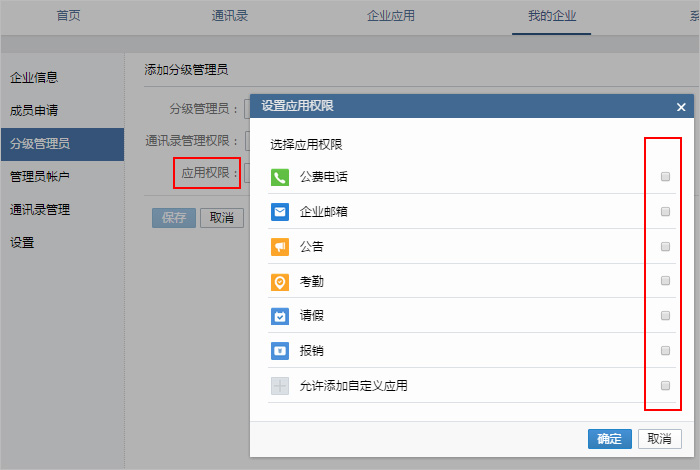Click the grey plus icon for 允许添加自定义应用

click(x=280, y=386)
